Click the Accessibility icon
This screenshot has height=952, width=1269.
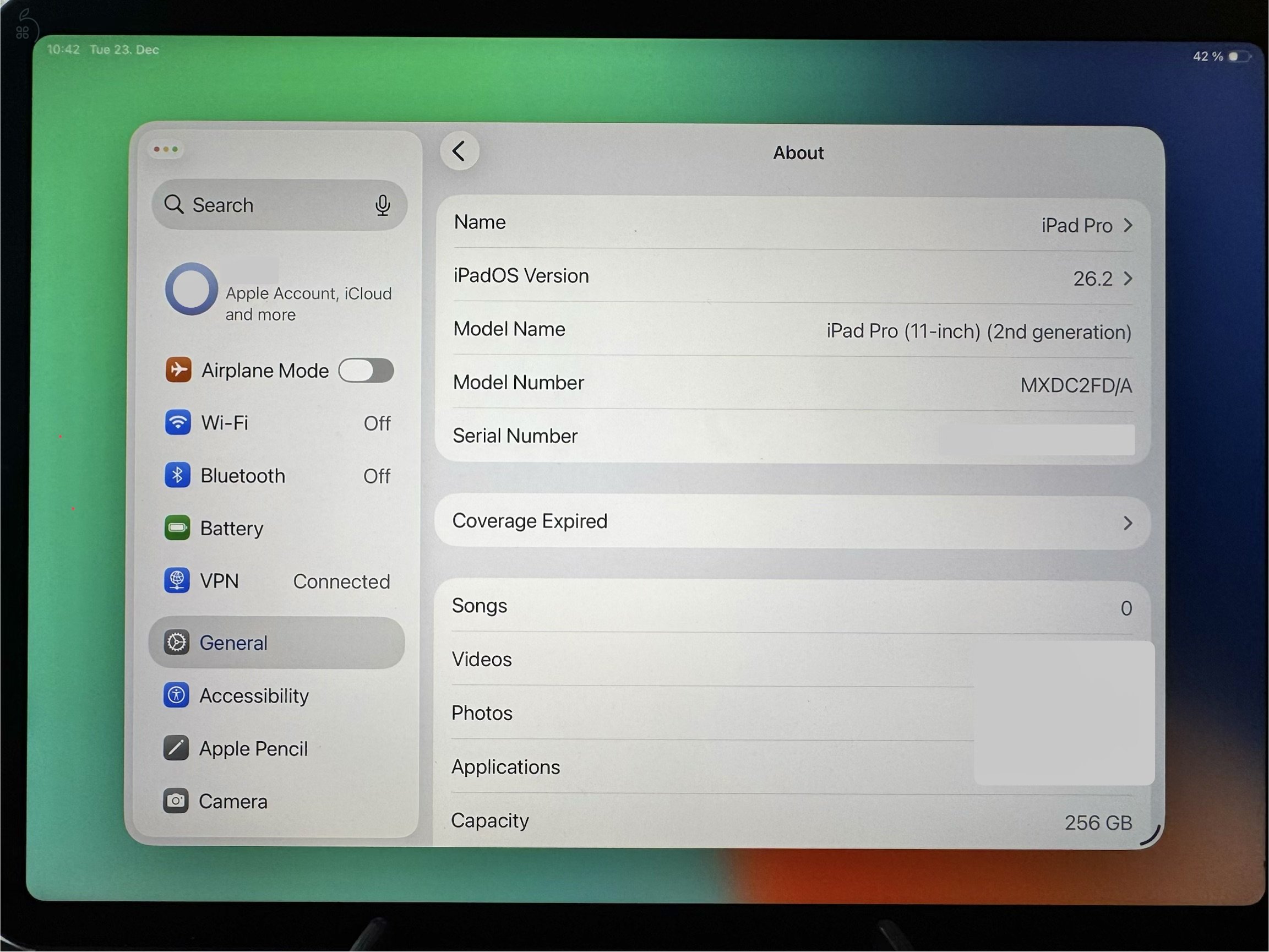click(175, 695)
